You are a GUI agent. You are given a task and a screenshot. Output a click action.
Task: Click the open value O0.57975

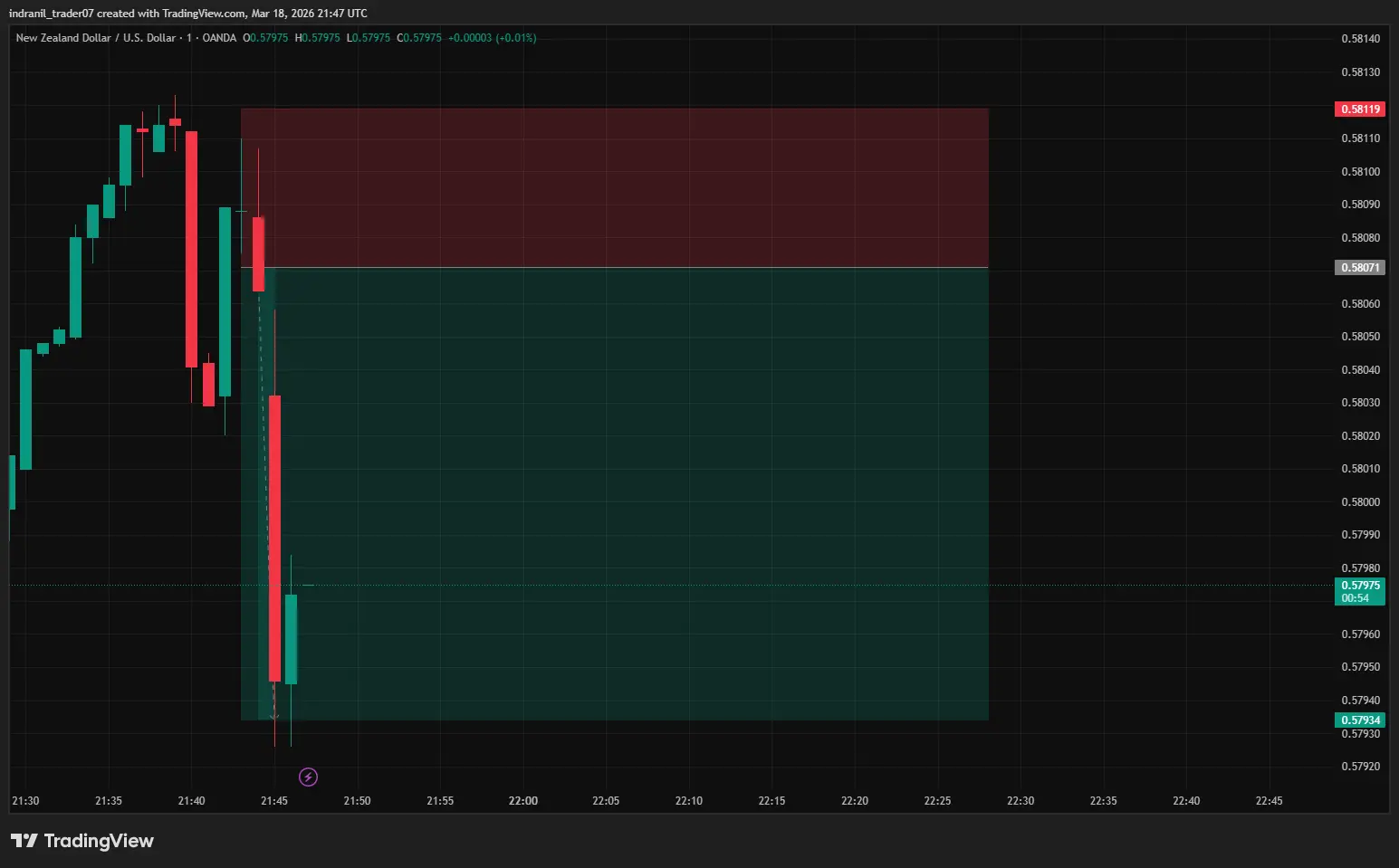tap(265, 38)
